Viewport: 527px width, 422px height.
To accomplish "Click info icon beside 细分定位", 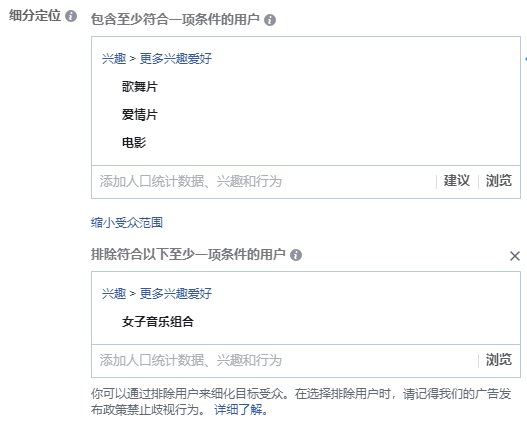I will pos(71,16).
